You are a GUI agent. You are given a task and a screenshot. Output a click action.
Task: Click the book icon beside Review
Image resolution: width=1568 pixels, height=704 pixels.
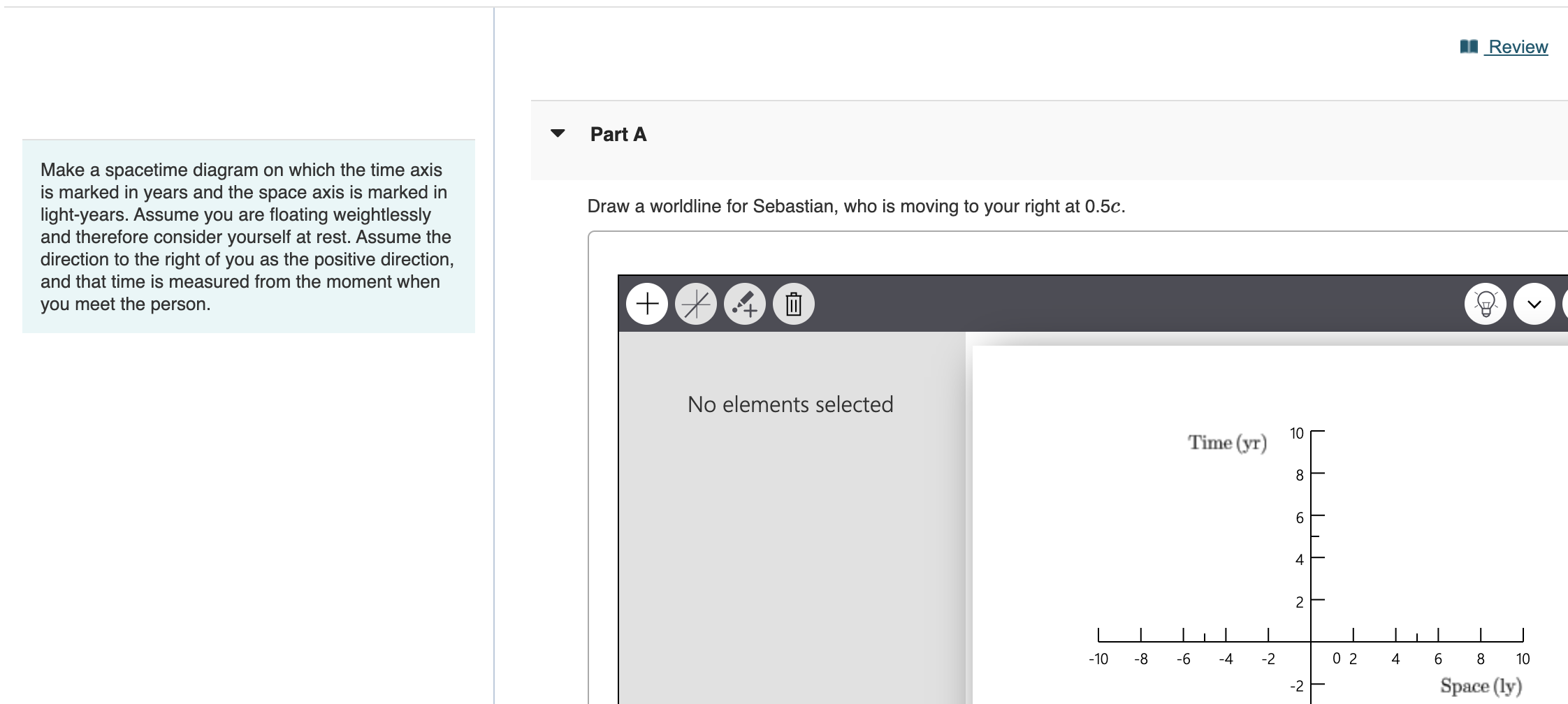1469,47
